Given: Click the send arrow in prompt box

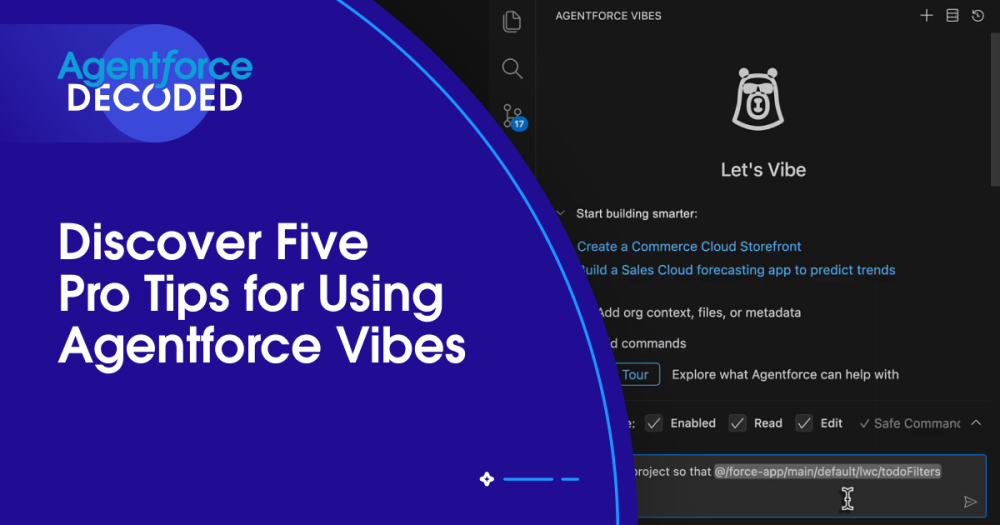Looking at the screenshot, I should tap(969, 502).
